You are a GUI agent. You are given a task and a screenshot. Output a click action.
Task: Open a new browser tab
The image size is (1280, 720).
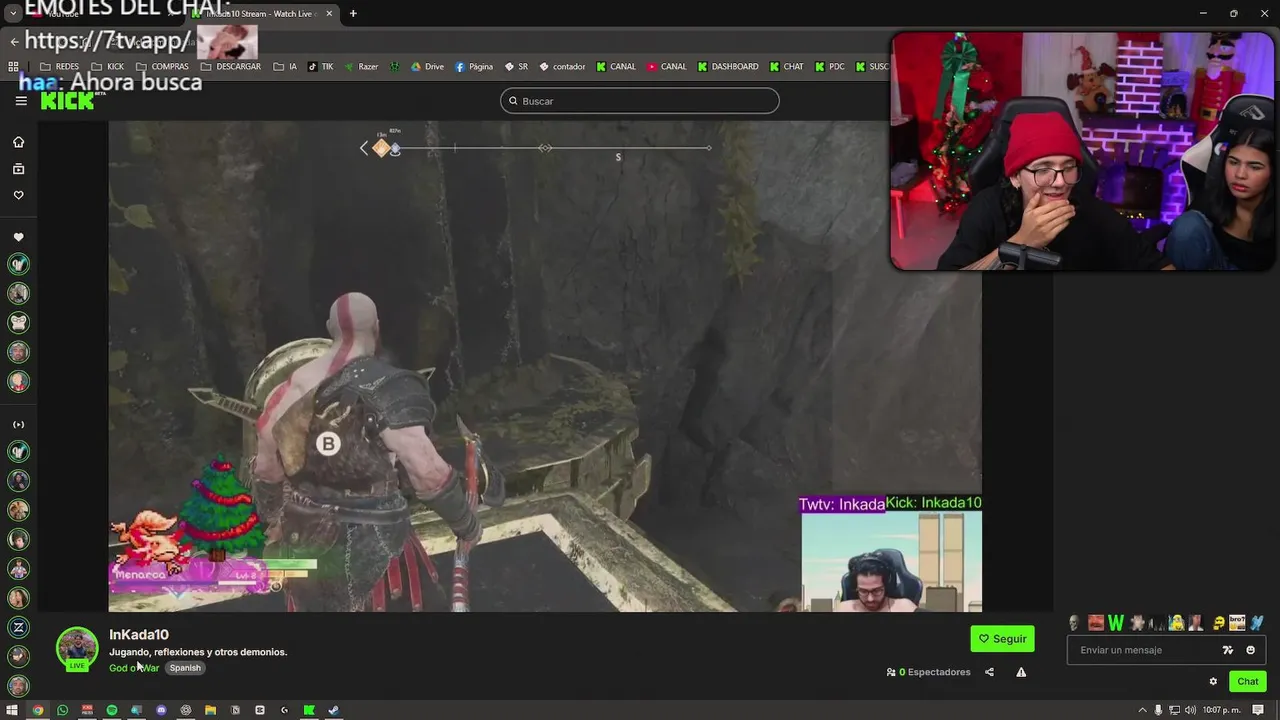[353, 14]
